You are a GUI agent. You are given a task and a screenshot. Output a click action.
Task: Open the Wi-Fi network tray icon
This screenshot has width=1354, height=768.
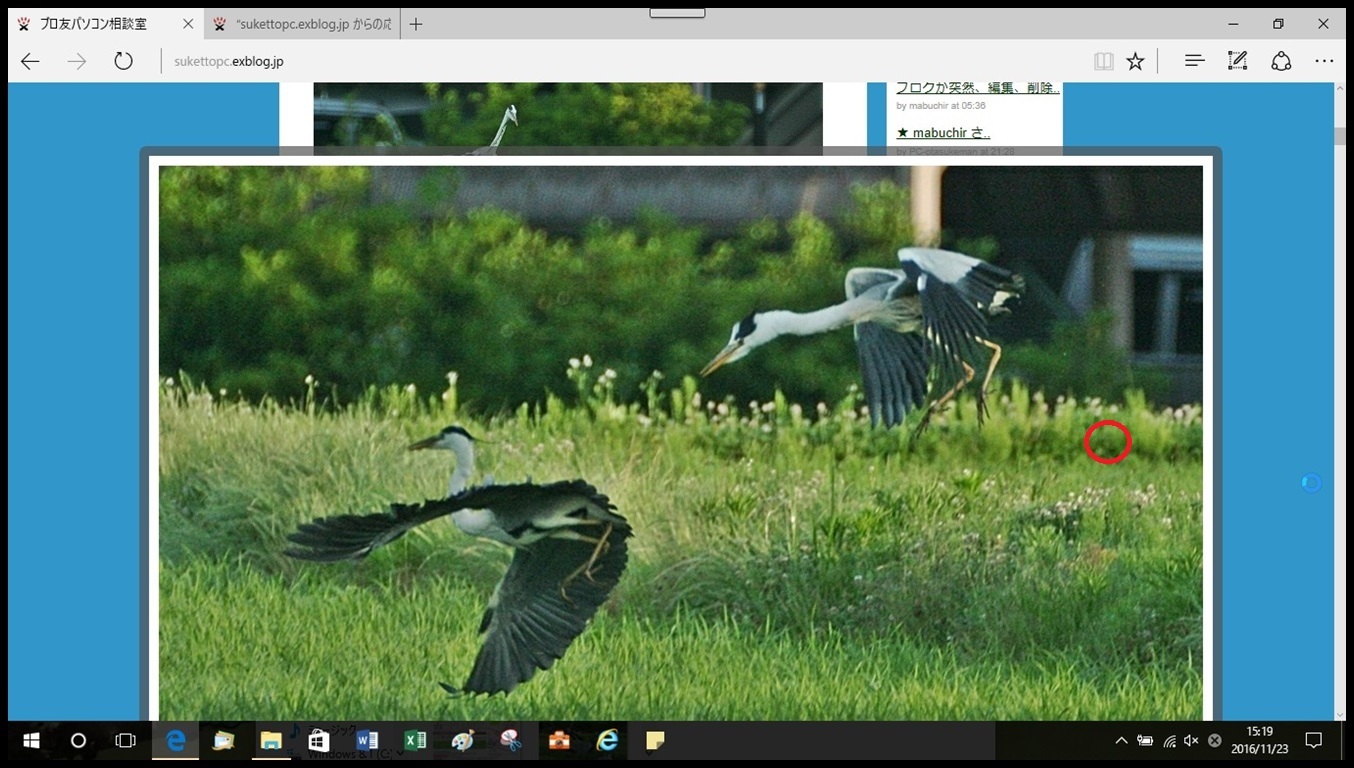point(1169,741)
